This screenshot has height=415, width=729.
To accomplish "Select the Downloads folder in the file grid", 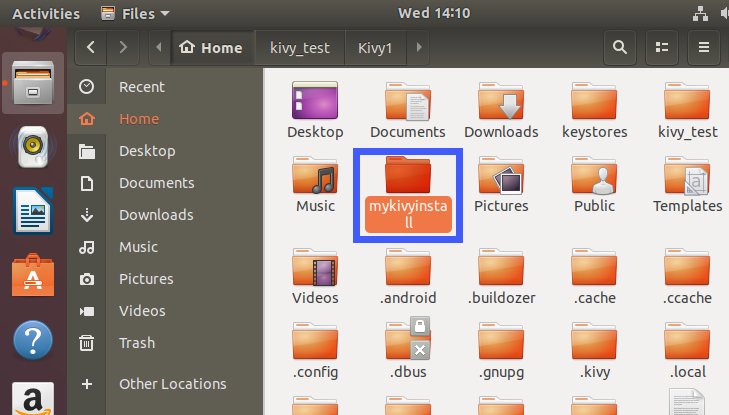I will (x=501, y=111).
